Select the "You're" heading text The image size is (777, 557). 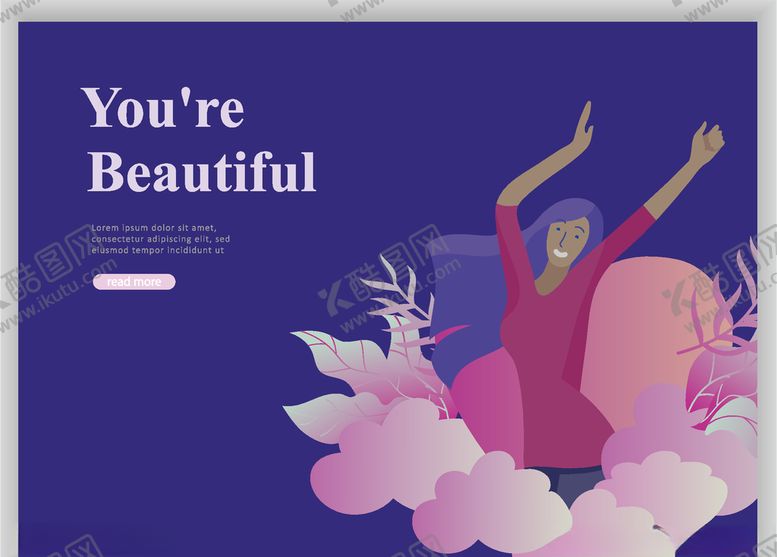coord(163,108)
